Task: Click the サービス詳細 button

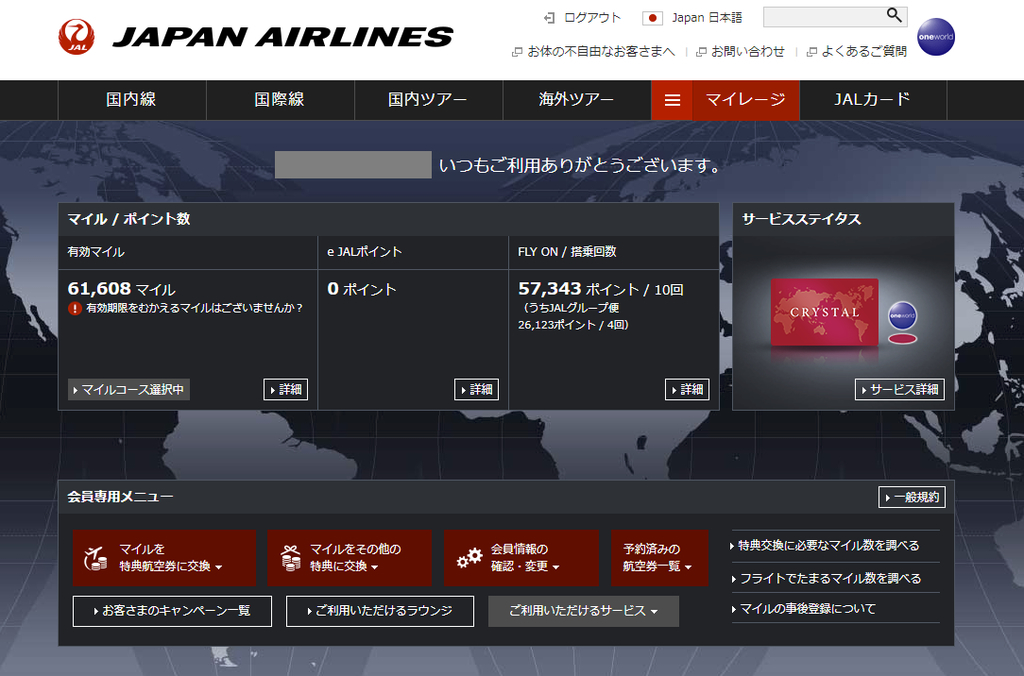Action: click(x=900, y=390)
